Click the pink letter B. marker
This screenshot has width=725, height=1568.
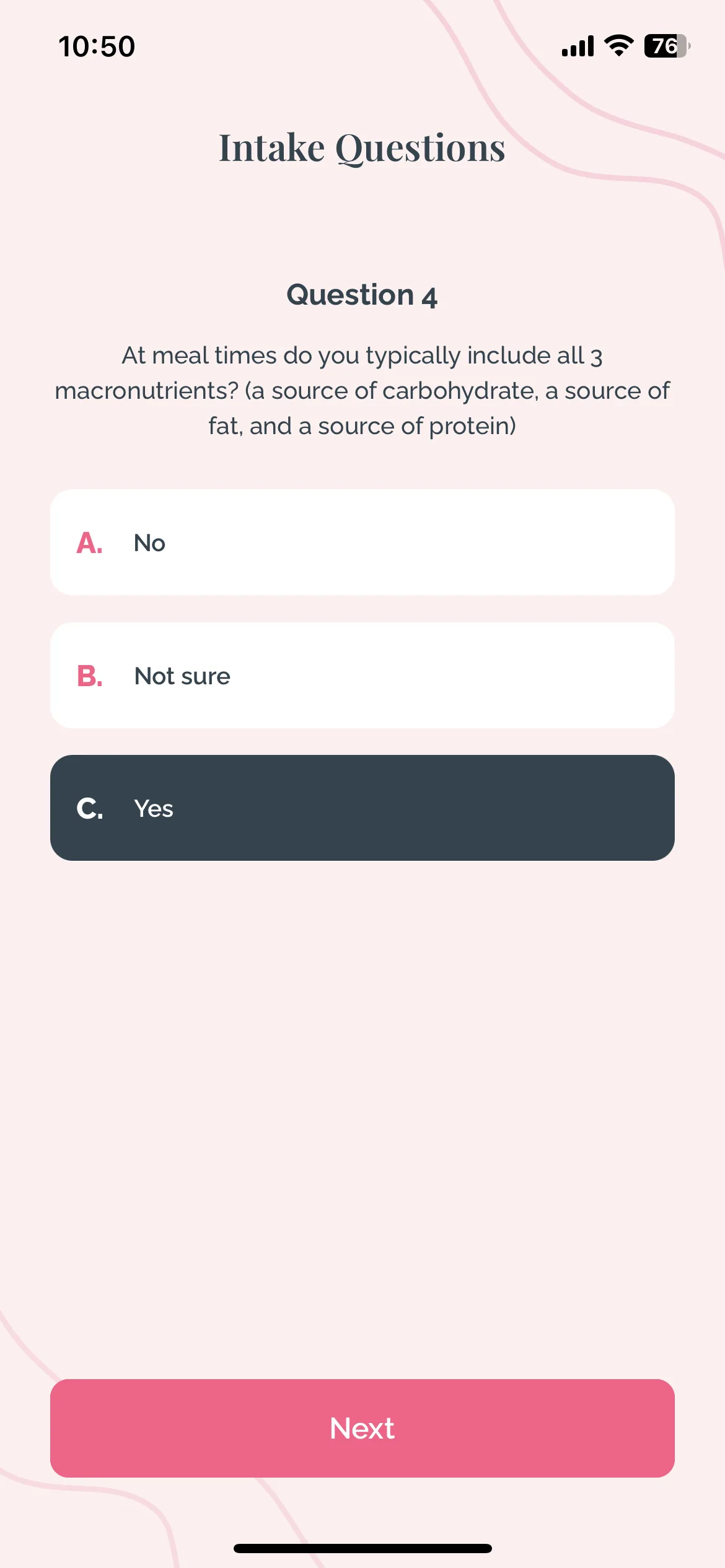(89, 676)
